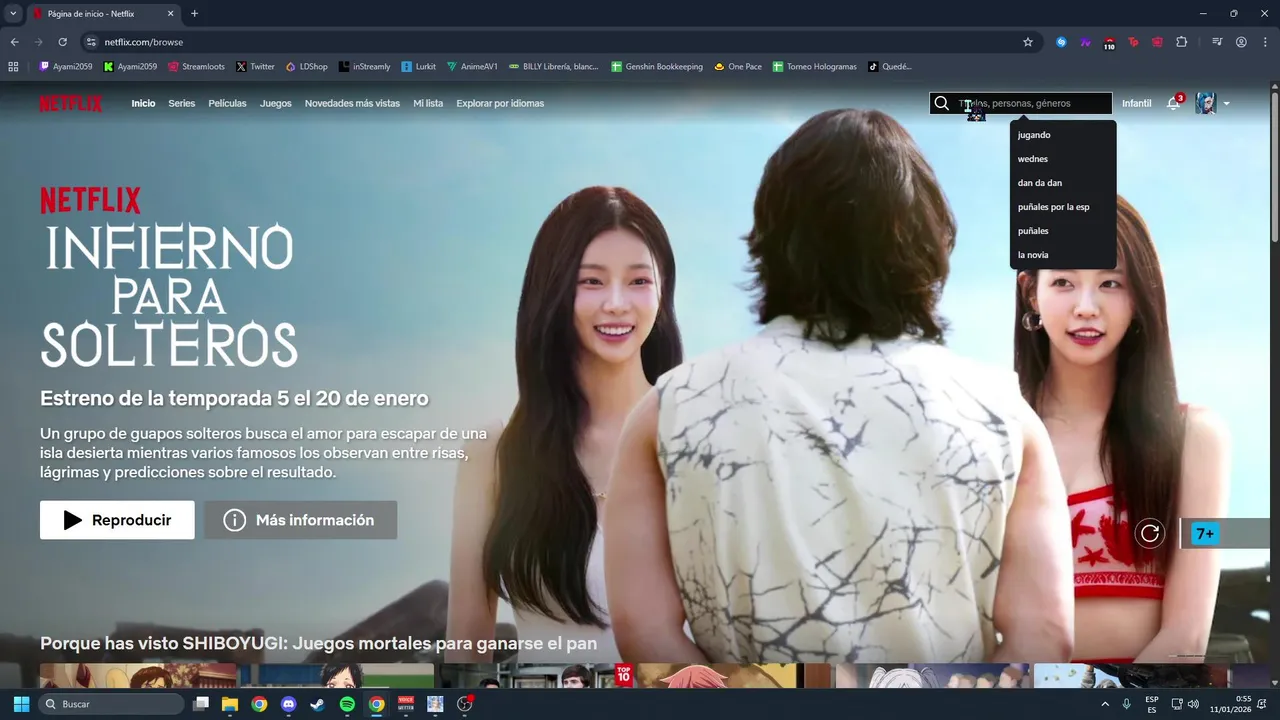This screenshot has width=1280, height=720.
Task: Select the Películas navigation item
Action: point(227,103)
